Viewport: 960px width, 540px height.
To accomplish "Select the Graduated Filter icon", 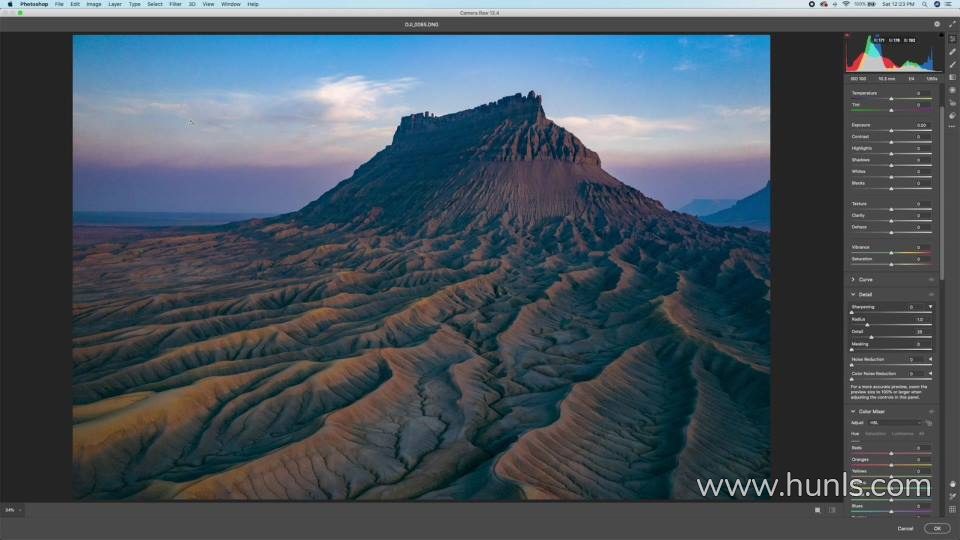I will pyautogui.click(x=952, y=77).
